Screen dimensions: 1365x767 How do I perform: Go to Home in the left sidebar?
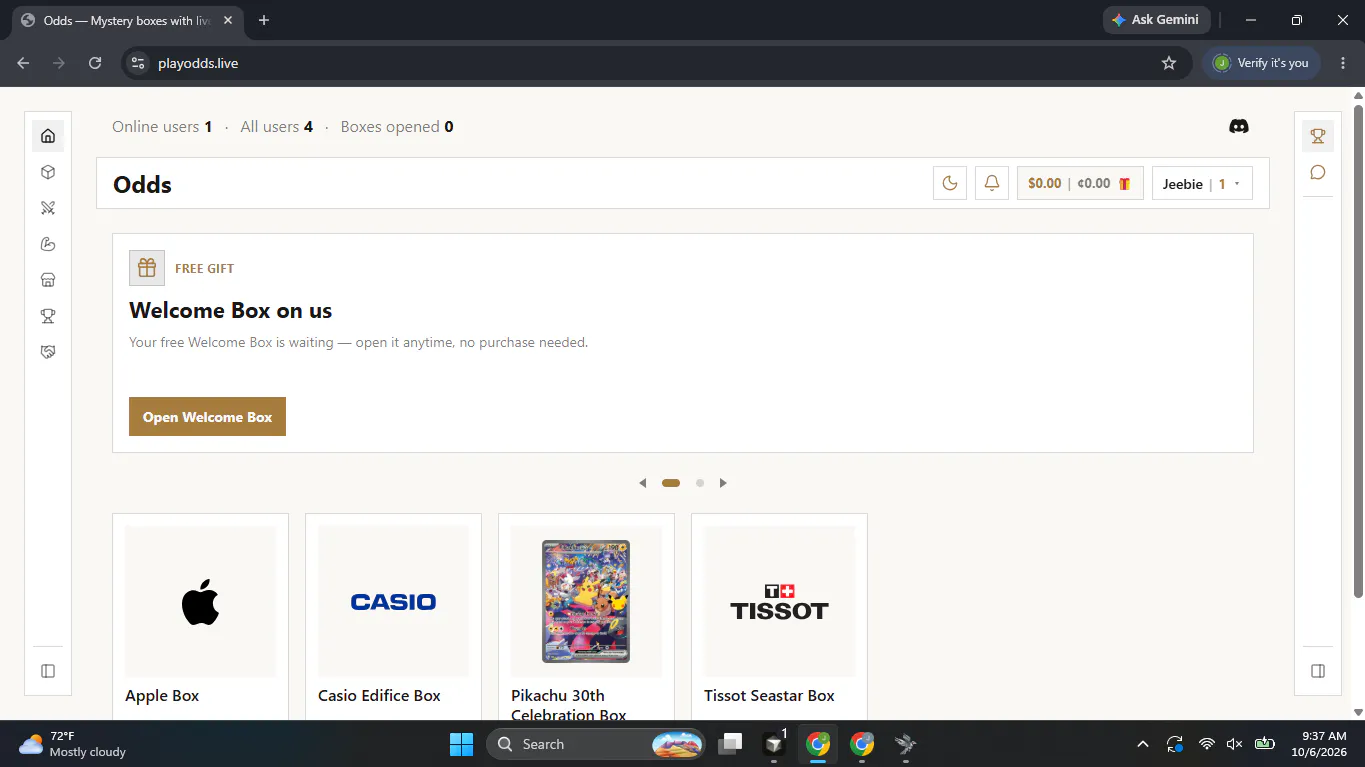click(48, 136)
